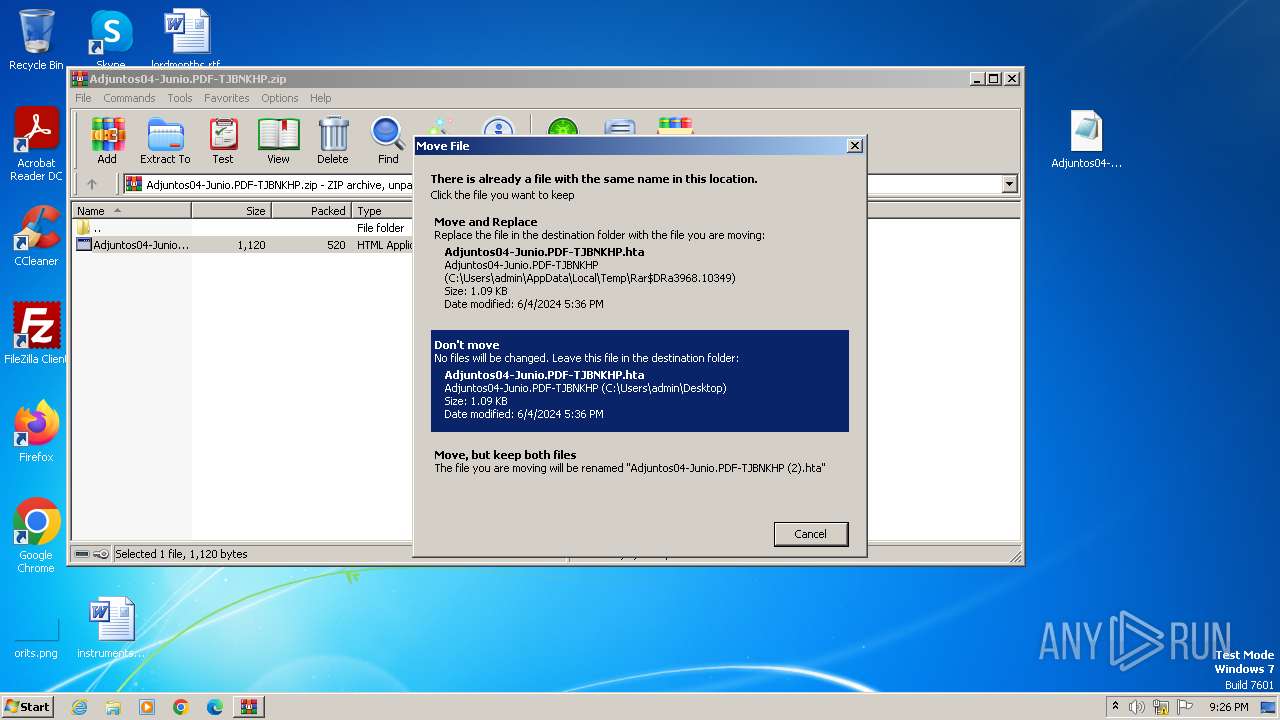Screen dimensions: 1280x720
Task: Open the File menu in WinRAR
Action: (x=83, y=98)
